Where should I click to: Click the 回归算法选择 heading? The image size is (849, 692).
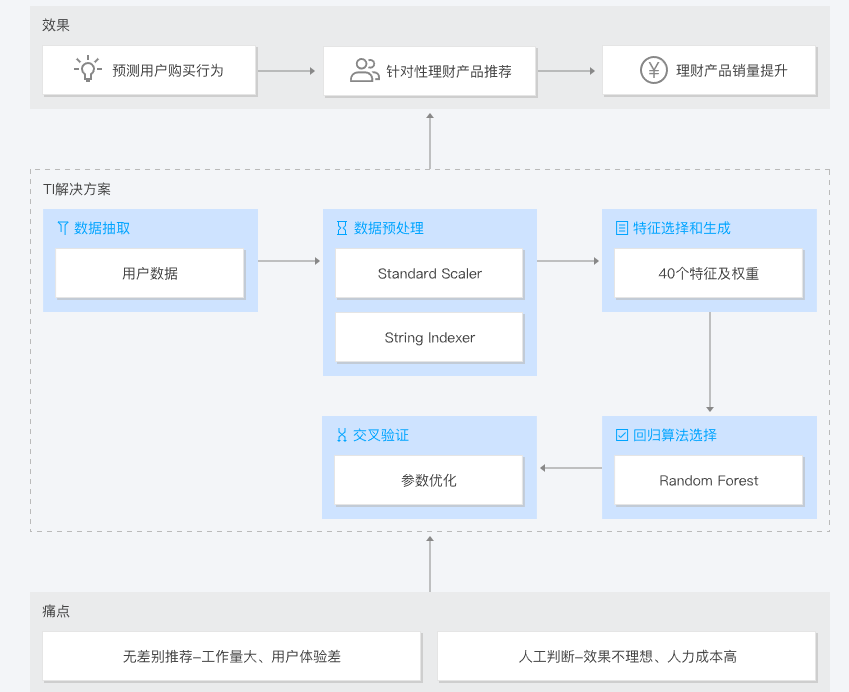(x=675, y=435)
